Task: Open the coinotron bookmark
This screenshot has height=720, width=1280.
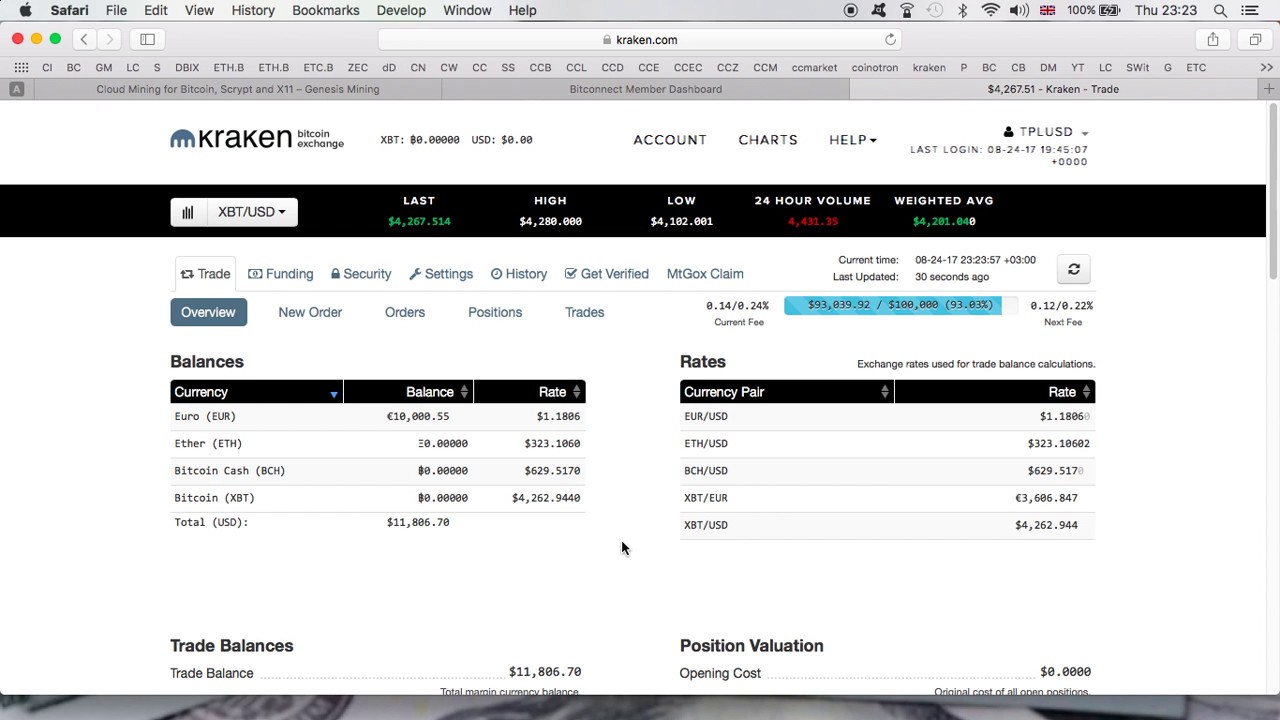Action: click(874, 67)
